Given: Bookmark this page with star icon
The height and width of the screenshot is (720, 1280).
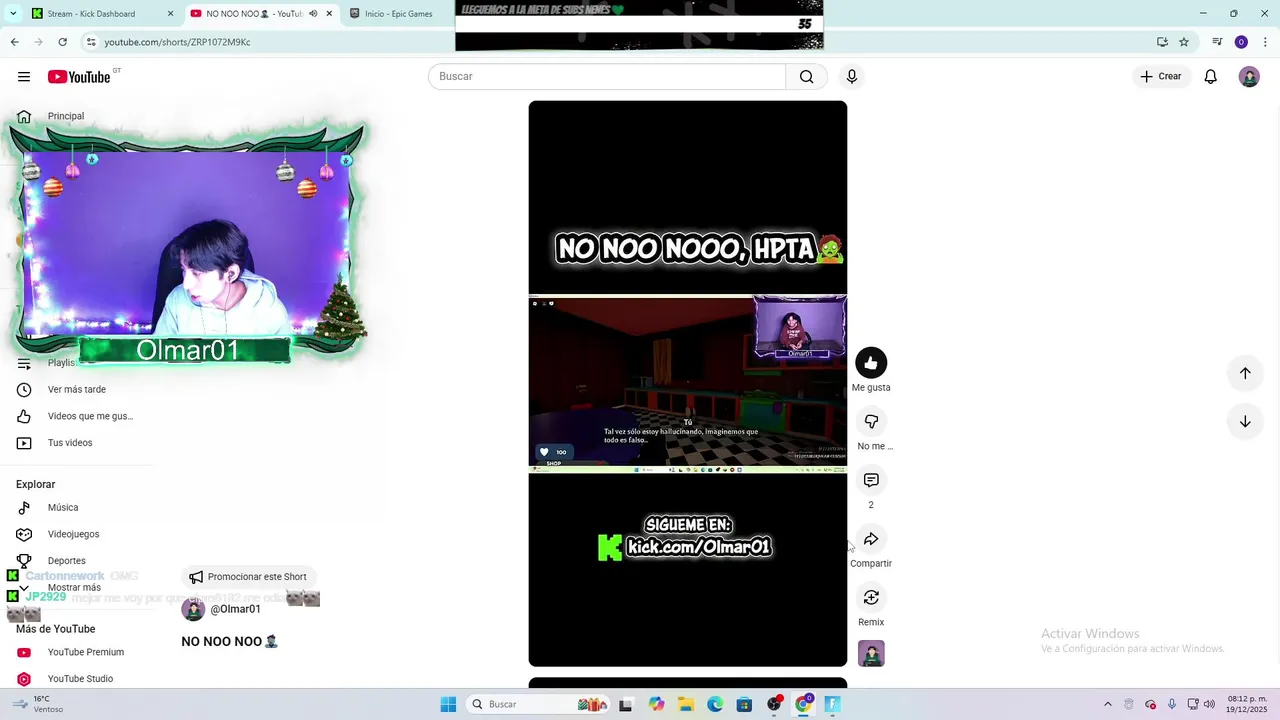Looking at the screenshot, I should (x=1184, y=42).
